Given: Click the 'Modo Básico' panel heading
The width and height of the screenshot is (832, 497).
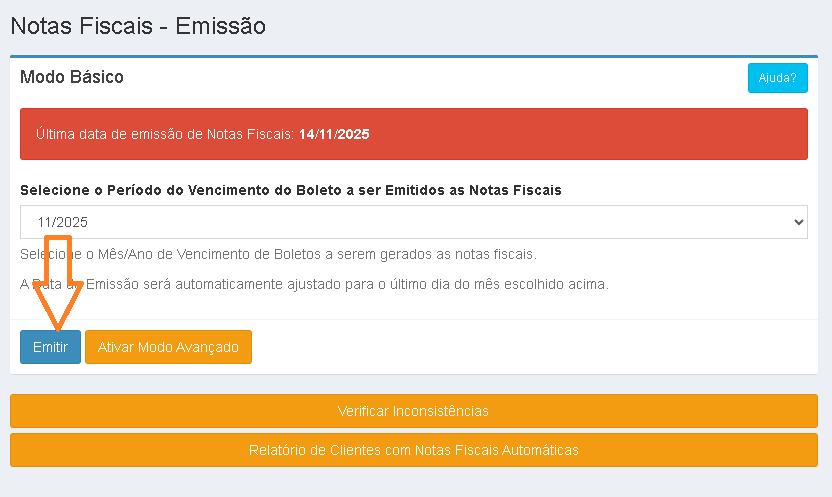Looking at the screenshot, I should click(x=72, y=77).
